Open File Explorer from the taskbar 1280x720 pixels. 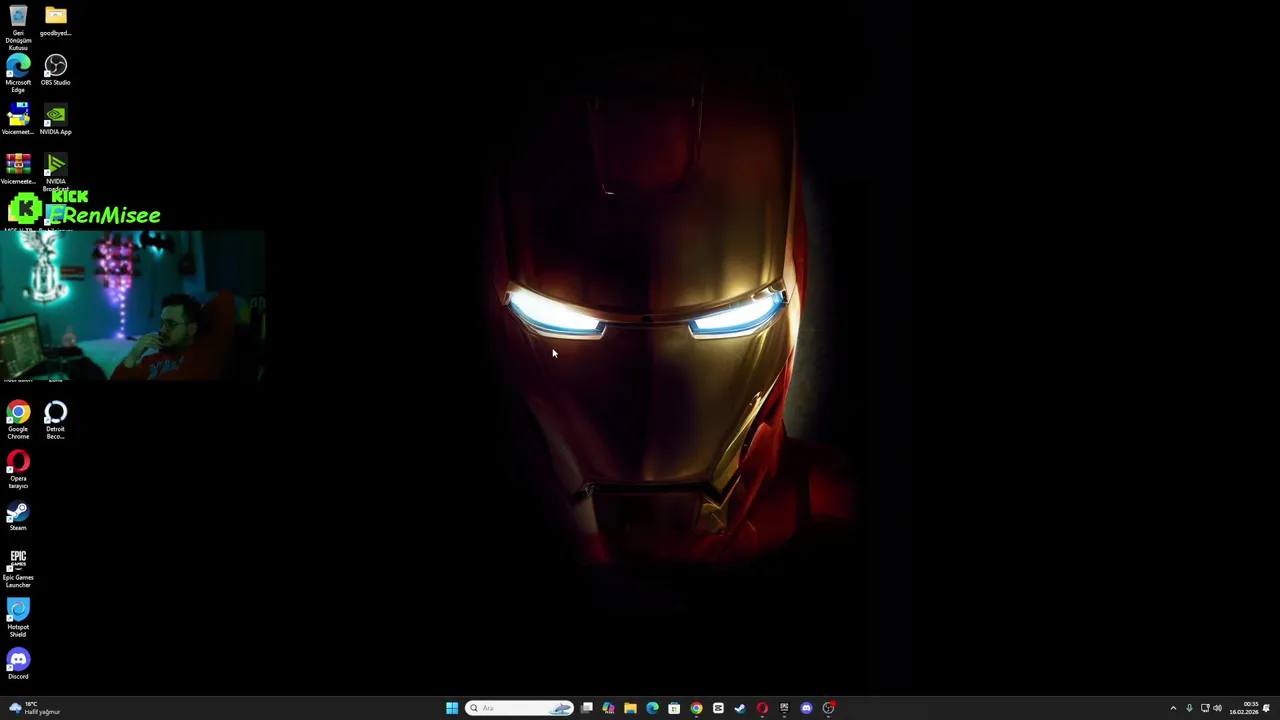[x=630, y=708]
